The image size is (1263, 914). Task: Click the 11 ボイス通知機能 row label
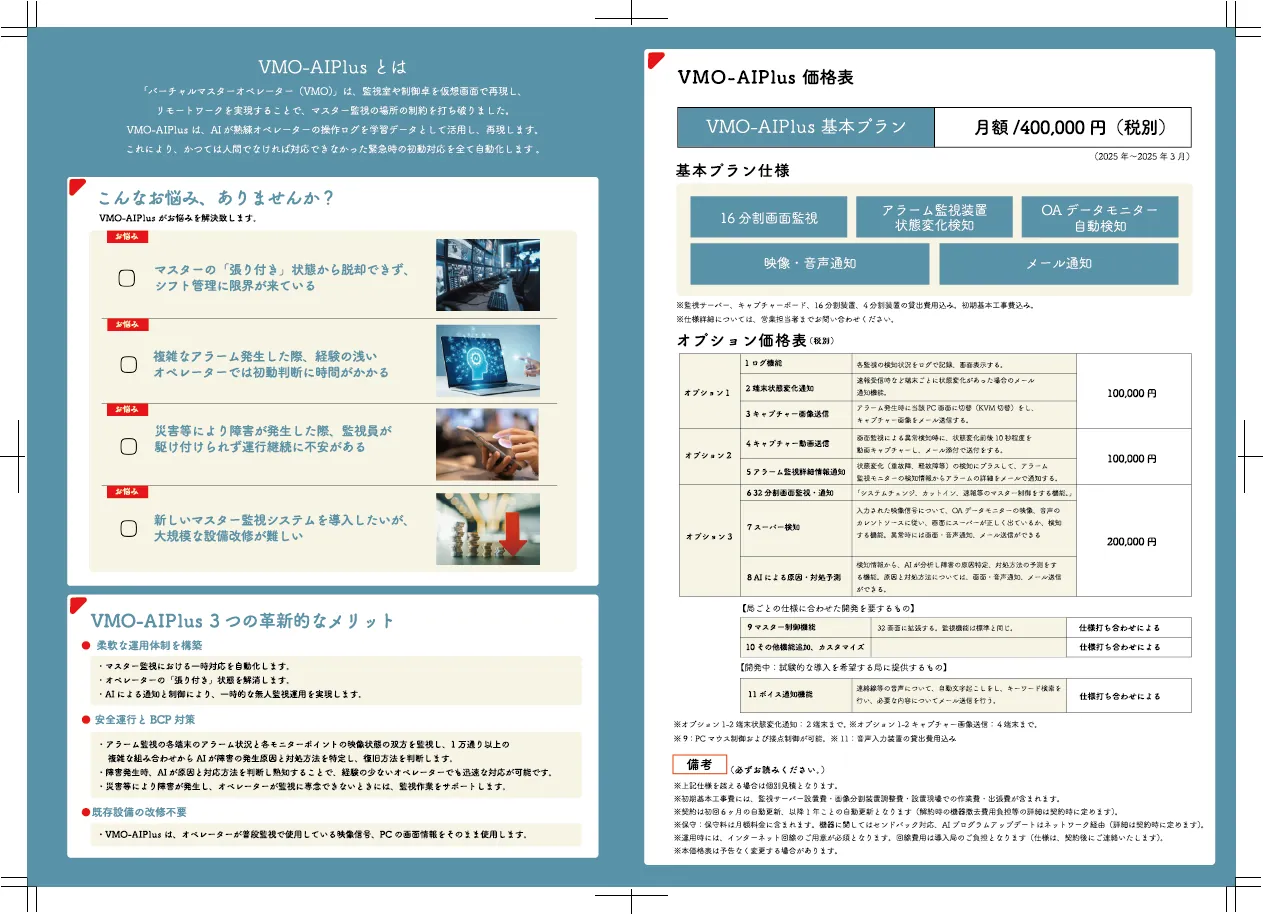pos(780,694)
